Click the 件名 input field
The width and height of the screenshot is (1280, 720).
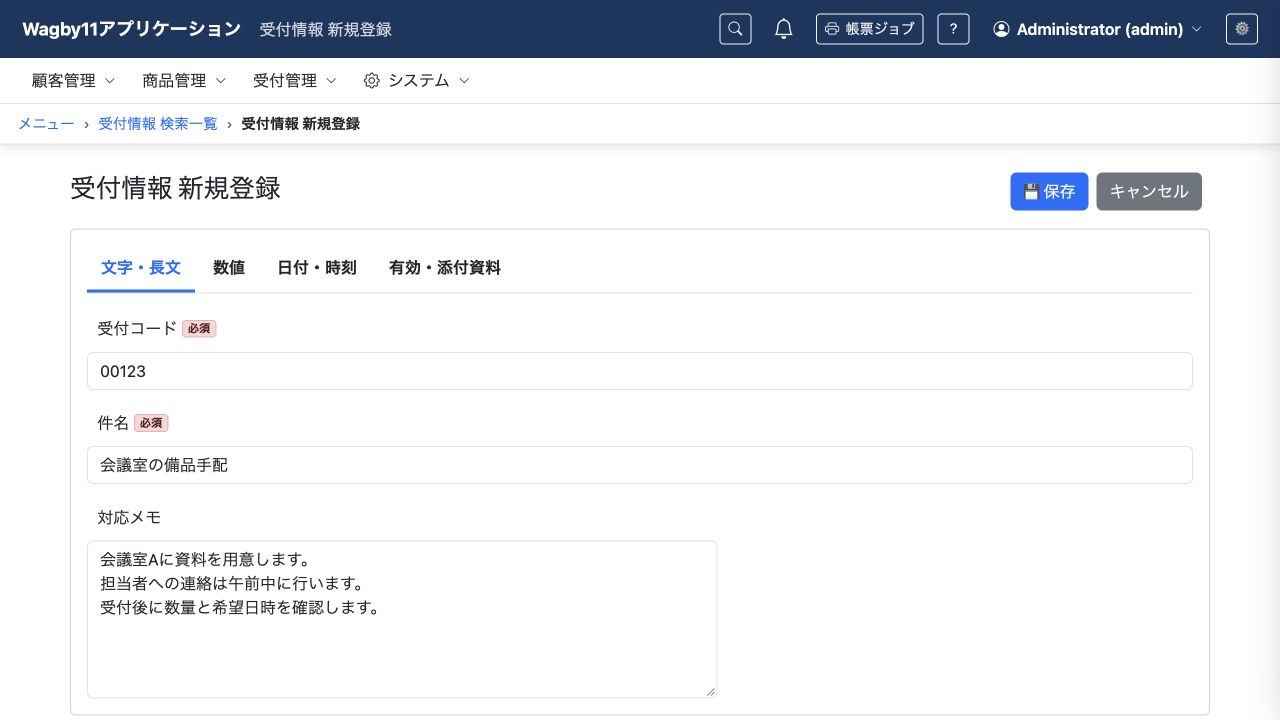(x=640, y=465)
